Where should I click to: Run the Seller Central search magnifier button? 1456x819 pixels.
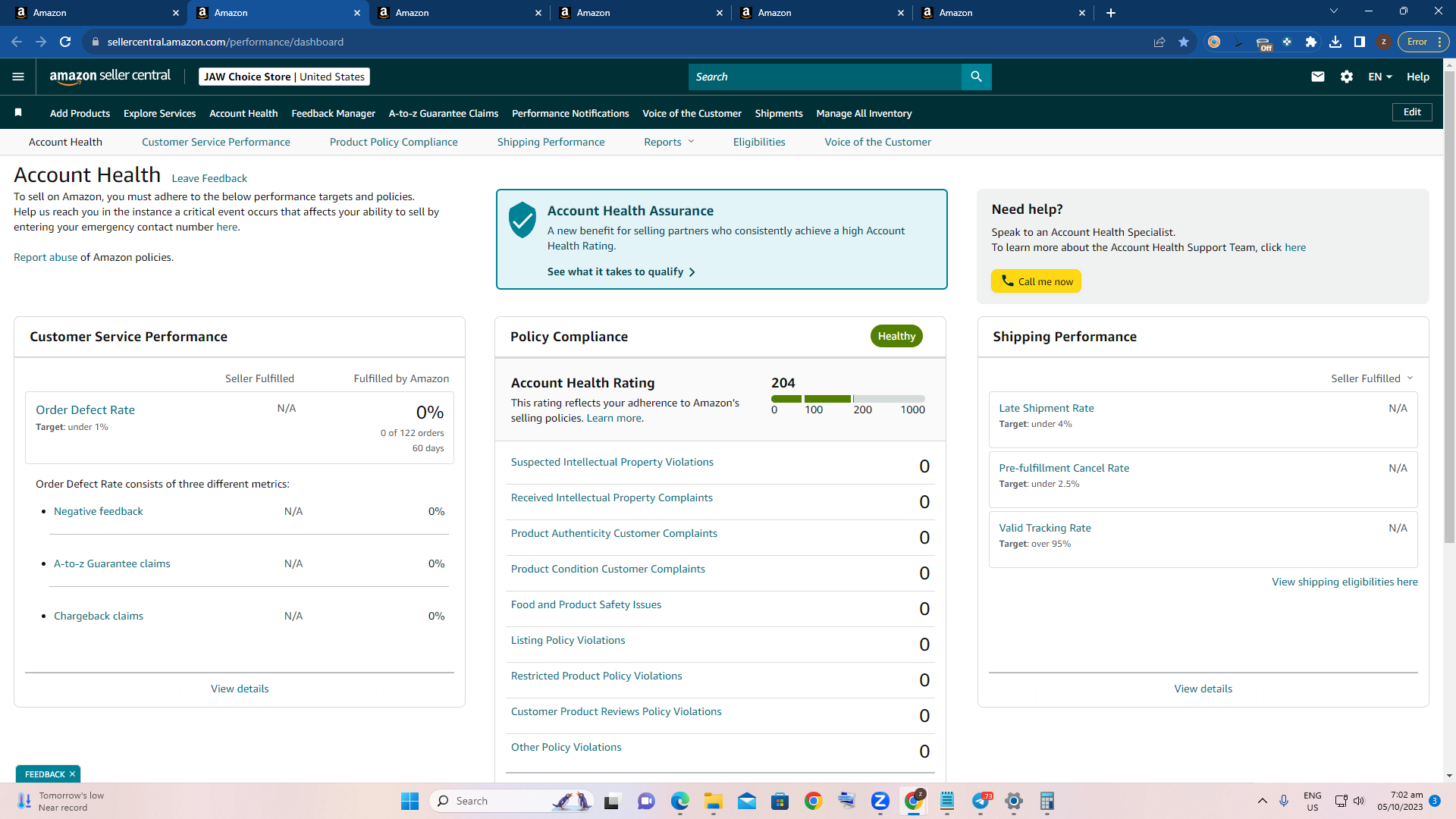pyautogui.click(x=976, y=77)
